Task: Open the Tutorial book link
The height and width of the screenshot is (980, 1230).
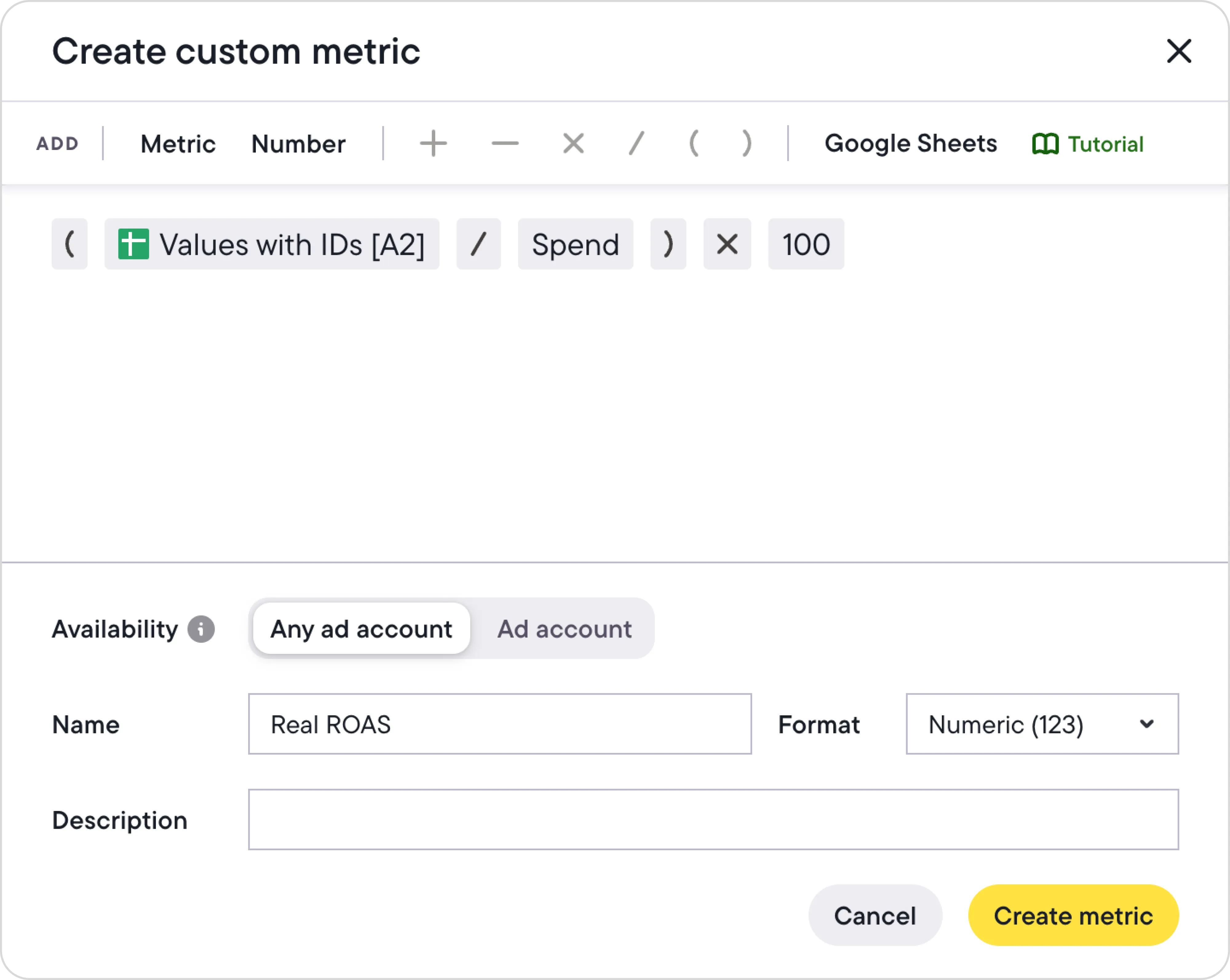Action: point(1088,144)
